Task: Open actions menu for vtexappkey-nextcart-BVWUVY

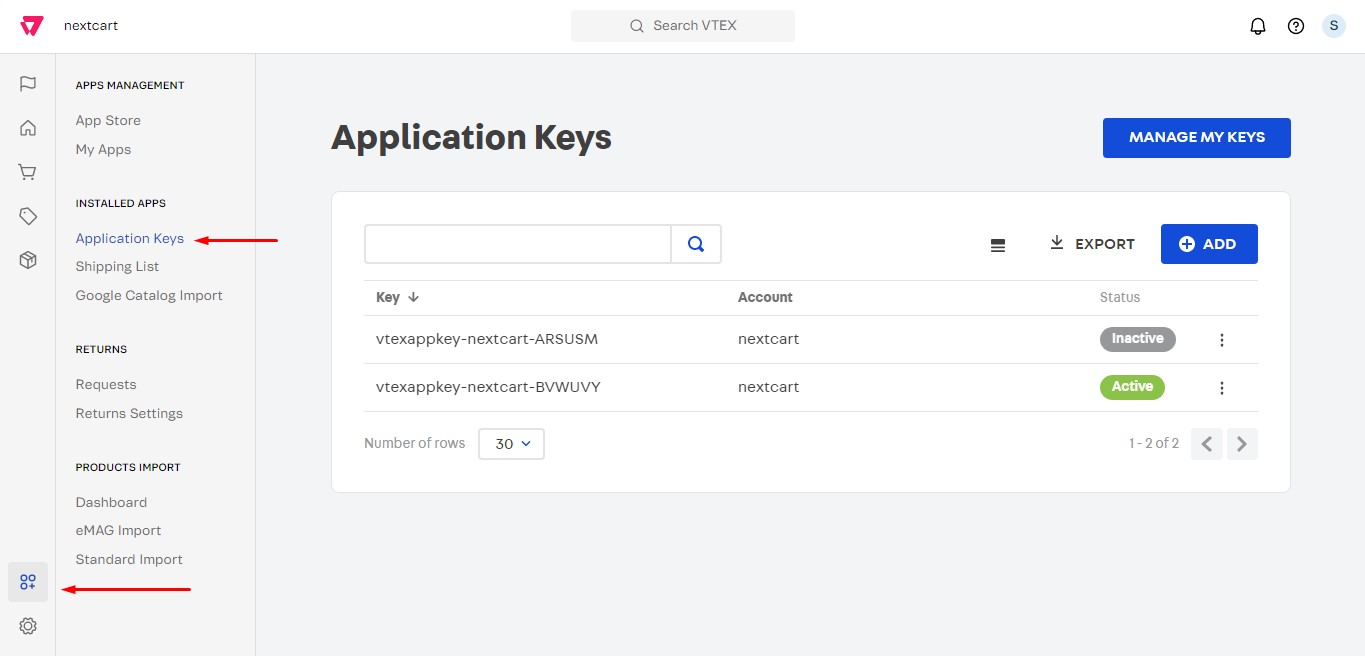Action: point(1222,388)
